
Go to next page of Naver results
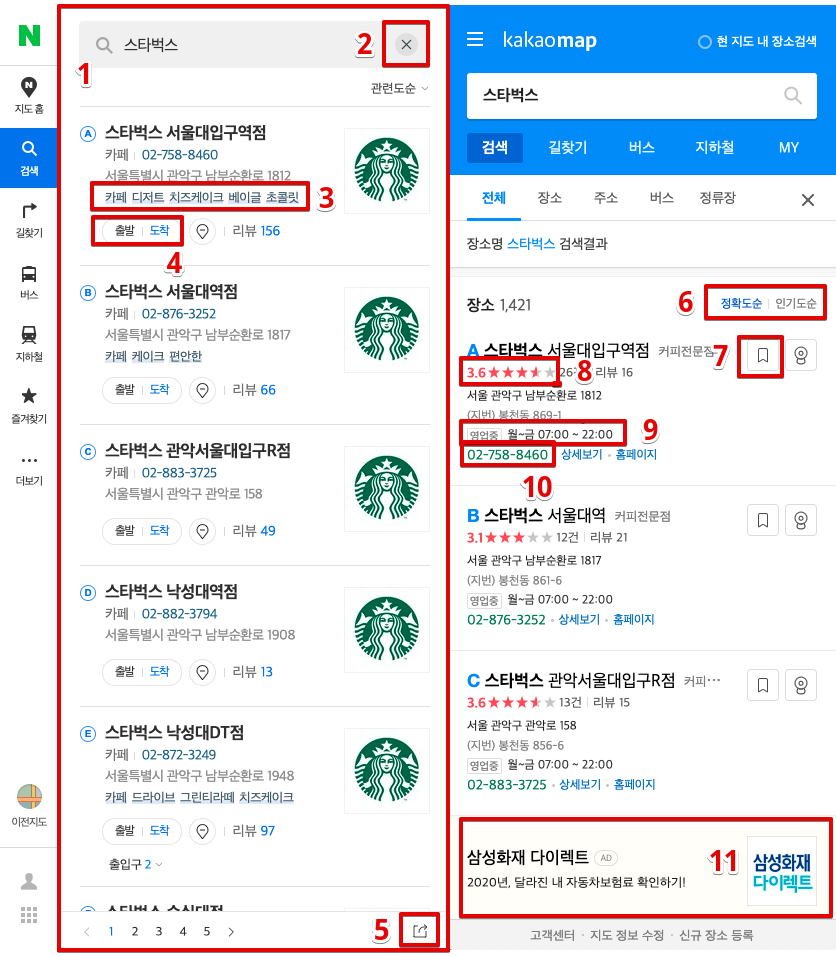231,932
